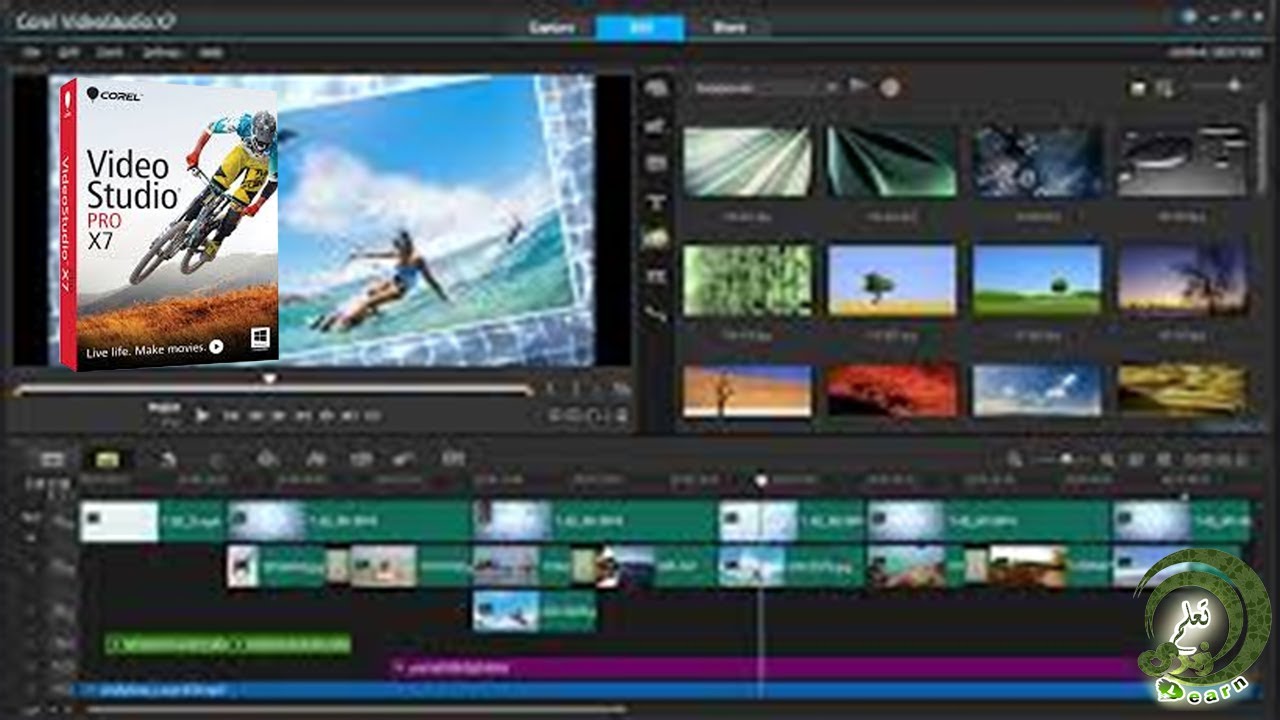Switch to the Capture step tab
Screen dimensions: 1280x720
551,27
